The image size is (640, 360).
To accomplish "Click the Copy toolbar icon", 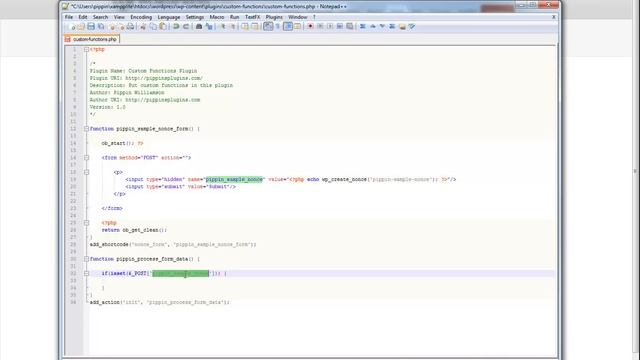I will click(153, 27).
